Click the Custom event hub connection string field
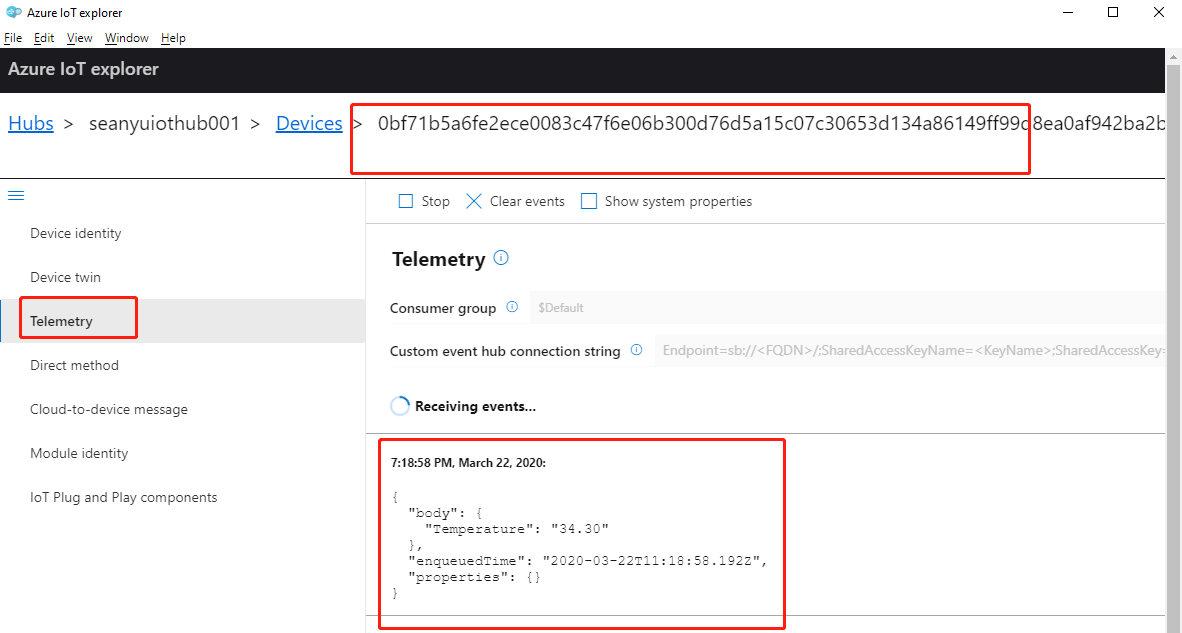1182x633 pixels. tap(910, 350)
